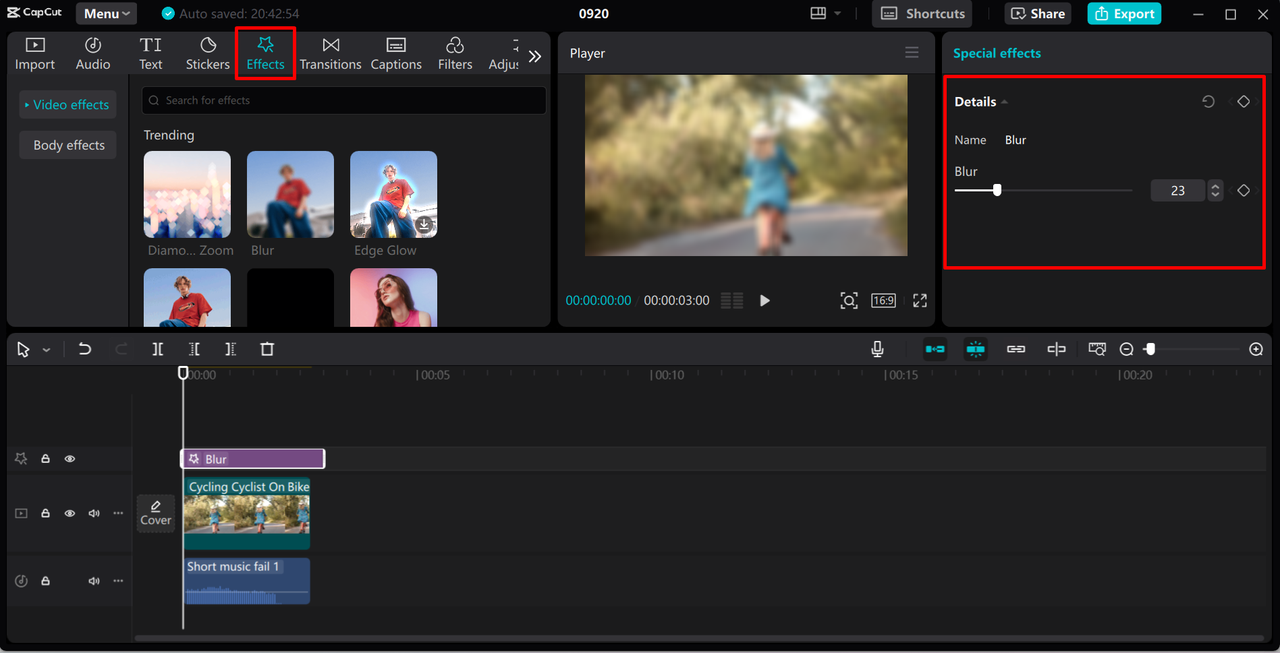The width and height of the screenshot is (1280, 653).
Task: Expand more tabs with double chevron
Action: click(535, 56)
